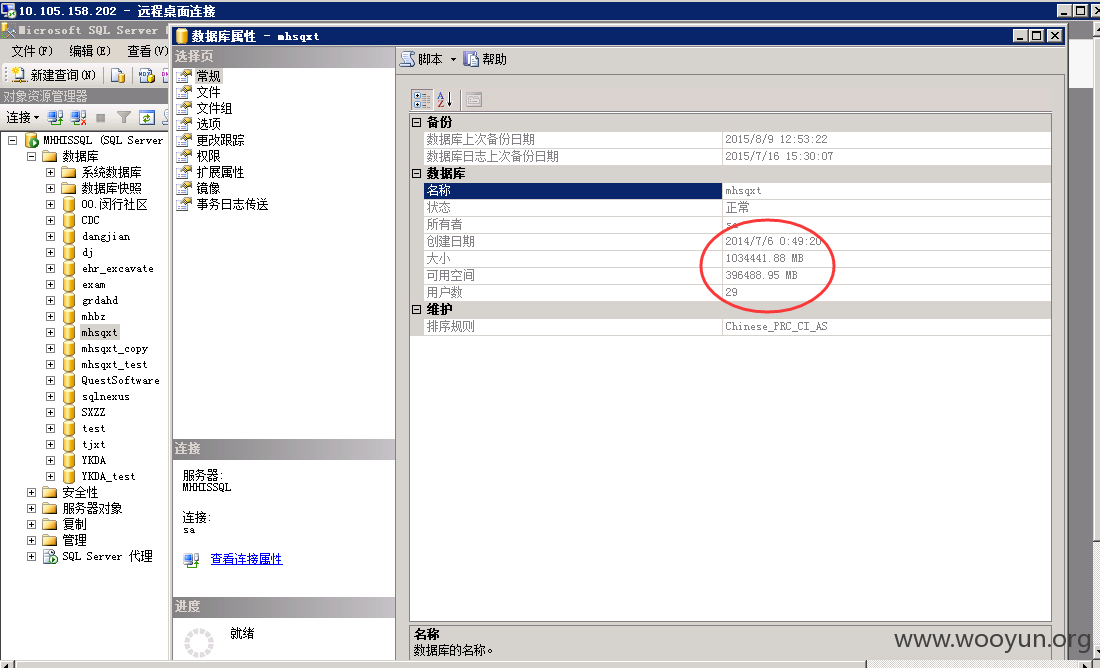Click the SXZZ database cylinder icon
The height and width of the screenshot is (668, 1100).
pos(68,413)
